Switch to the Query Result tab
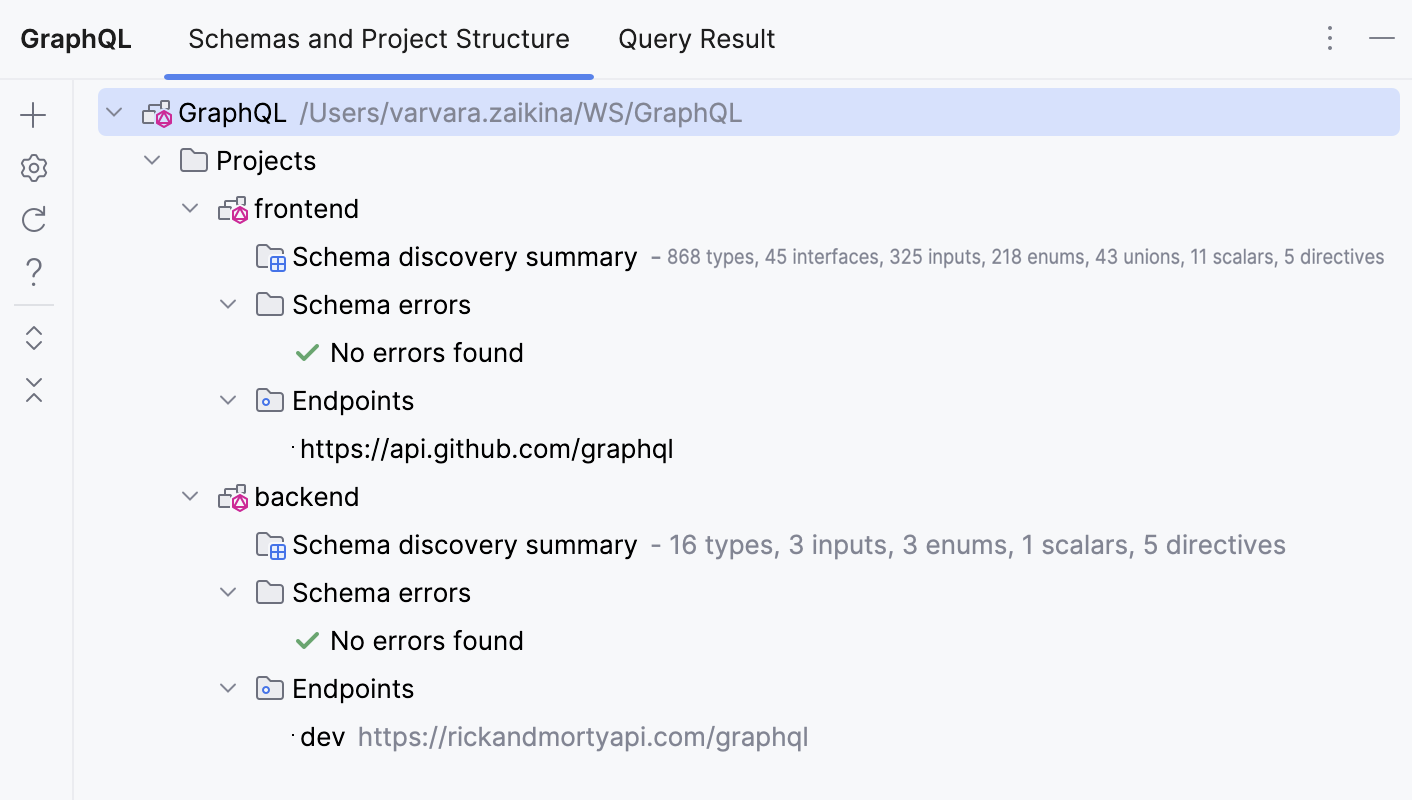Image resolution: width=1412 pixels, height=800 pixels. click(x=697, y=38)
